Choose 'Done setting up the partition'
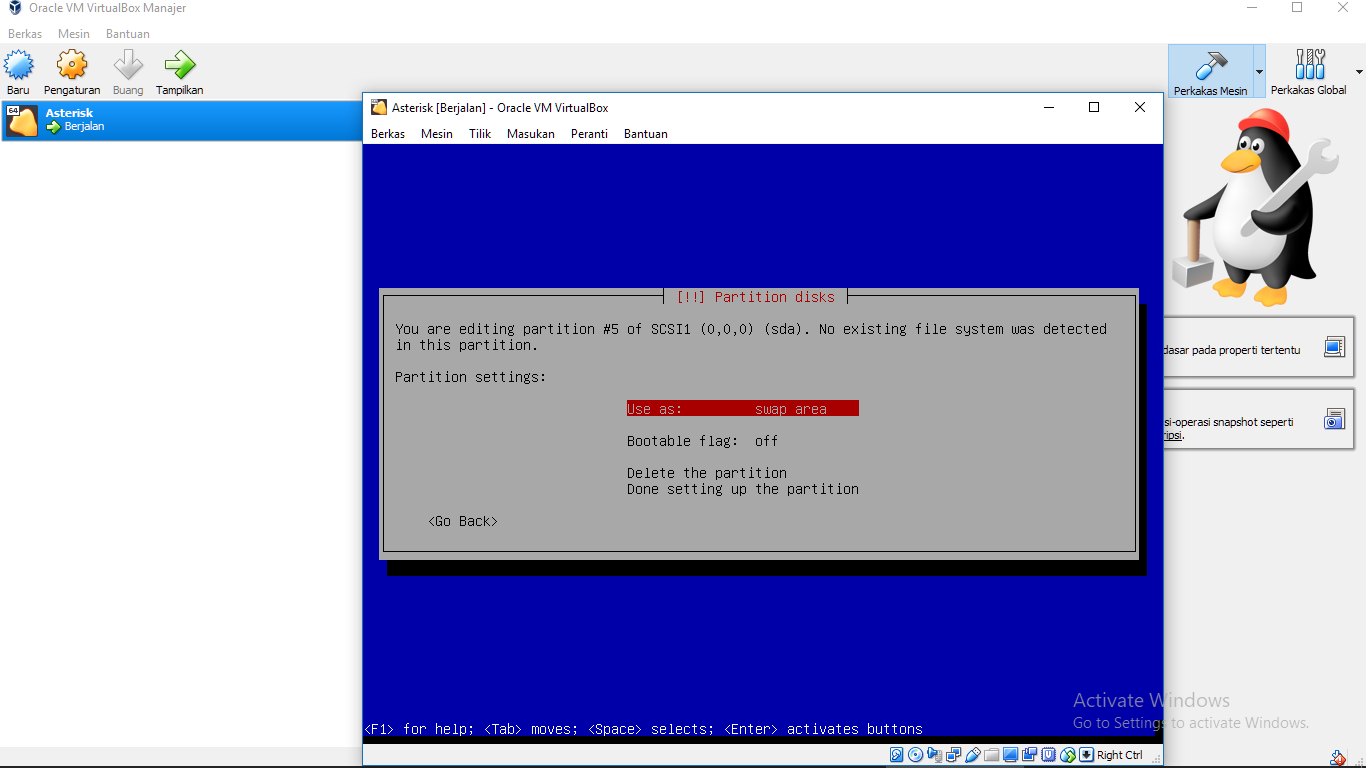The width and height of the screenshot is (1366, 768). click(x=743, y=489)
